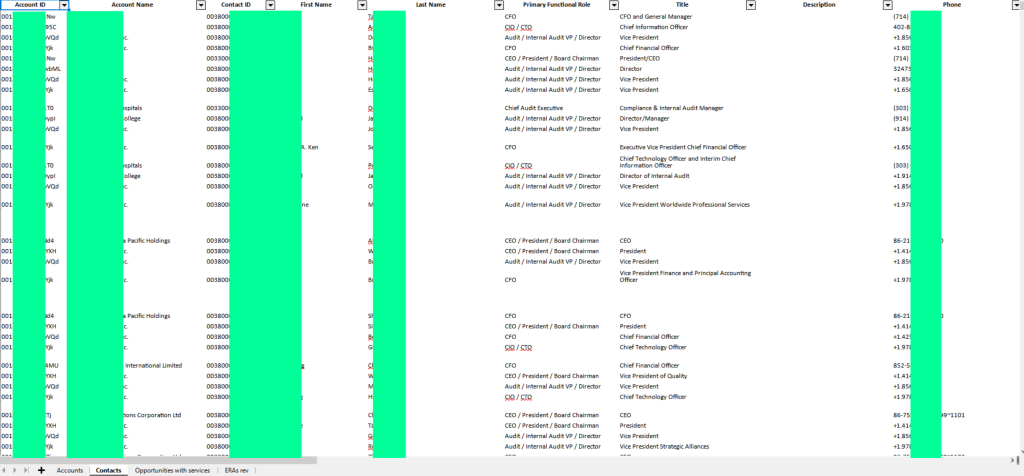The height and width of the screenshot is (476, 1024).
Task: Select the Contacts sheet tab
Action: point(108,470)
